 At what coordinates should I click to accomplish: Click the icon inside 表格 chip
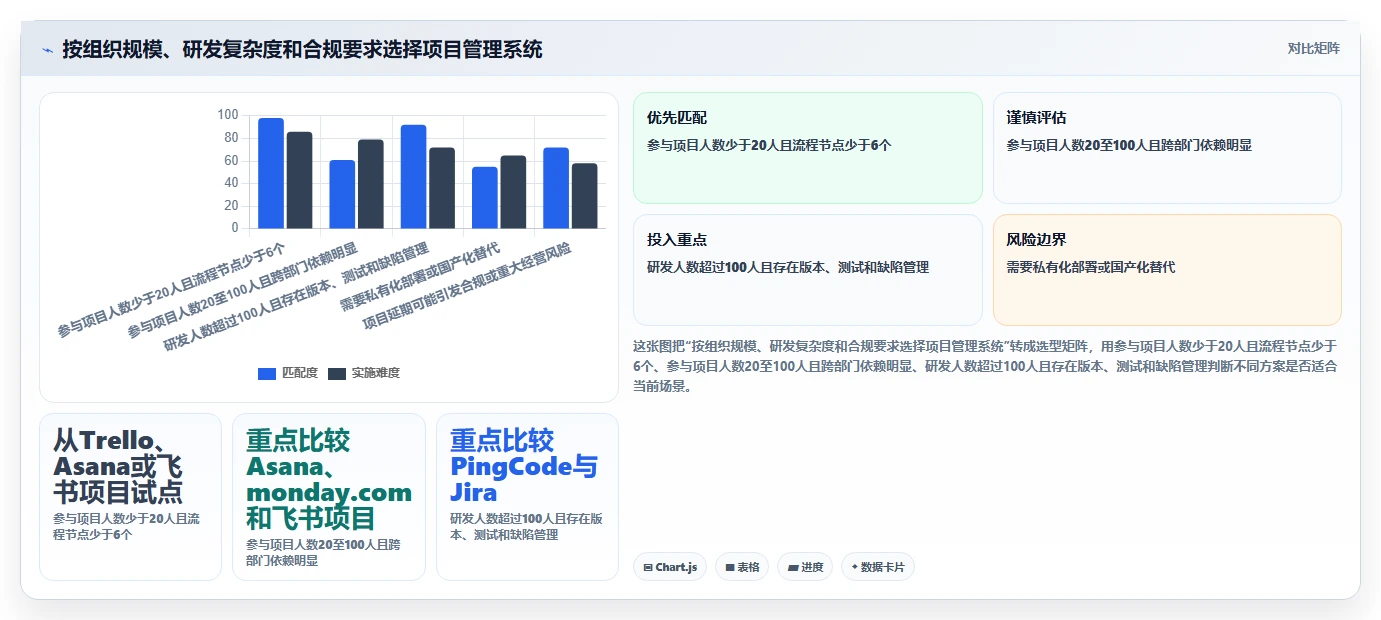[x=730, y=567]
